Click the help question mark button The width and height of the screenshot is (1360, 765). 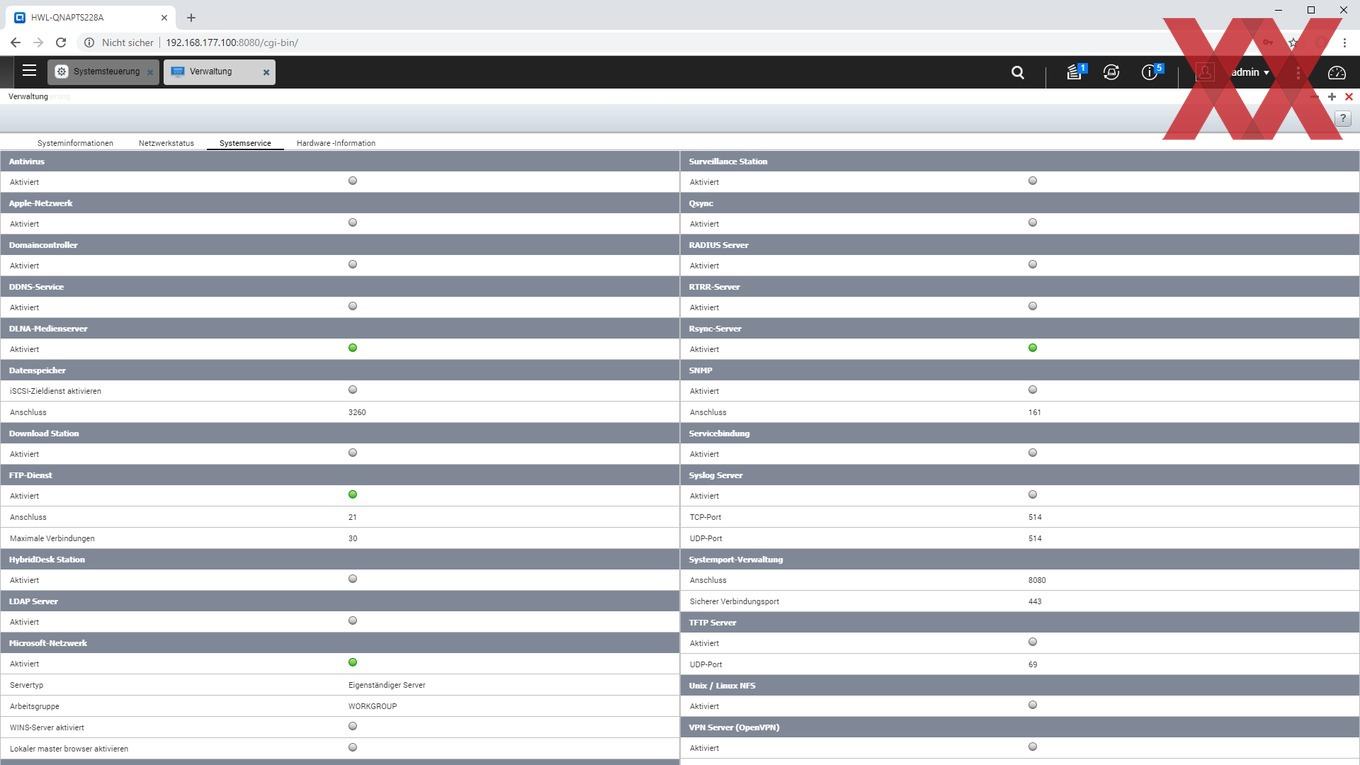point(1343,118)
